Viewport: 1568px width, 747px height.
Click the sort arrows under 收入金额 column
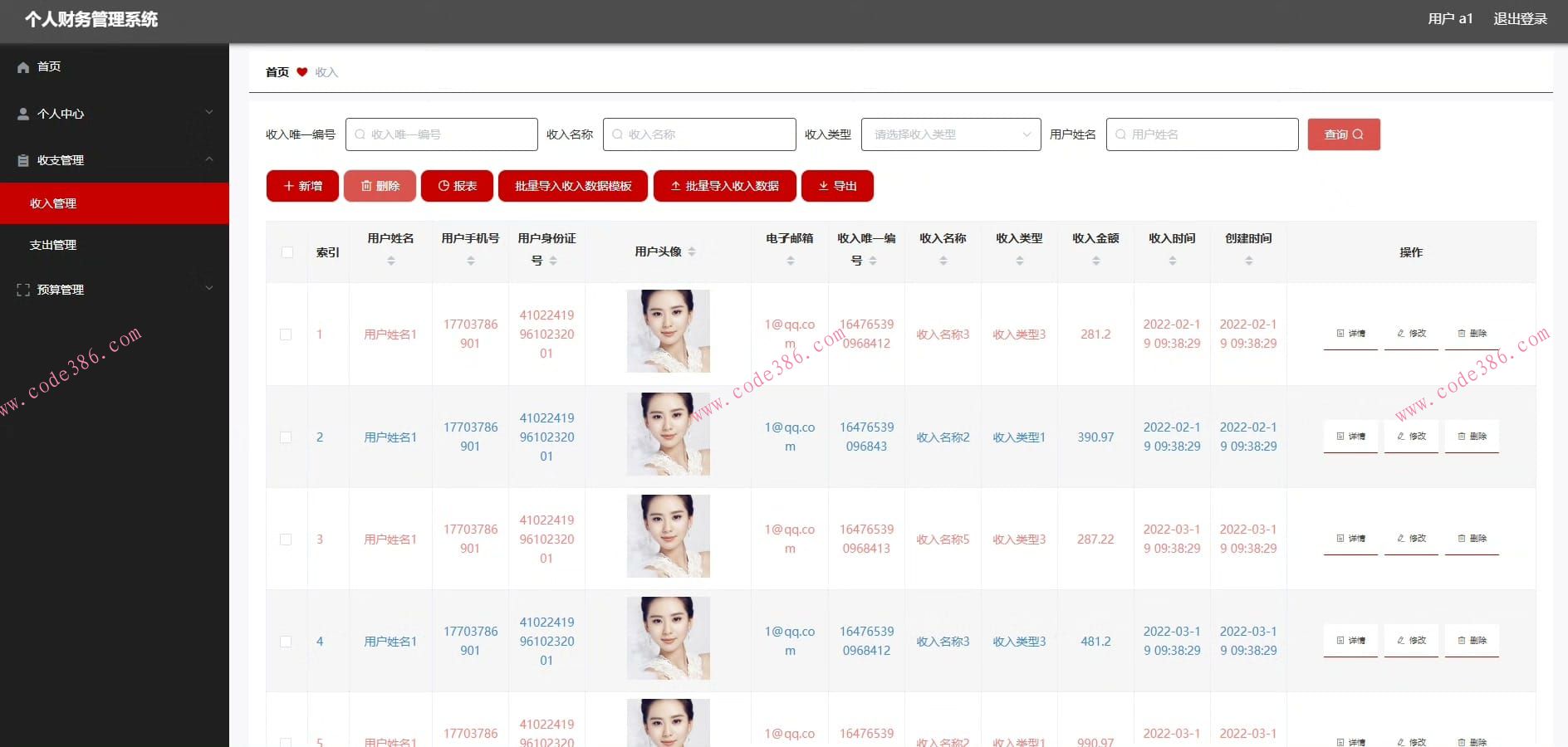point(1095,261)
